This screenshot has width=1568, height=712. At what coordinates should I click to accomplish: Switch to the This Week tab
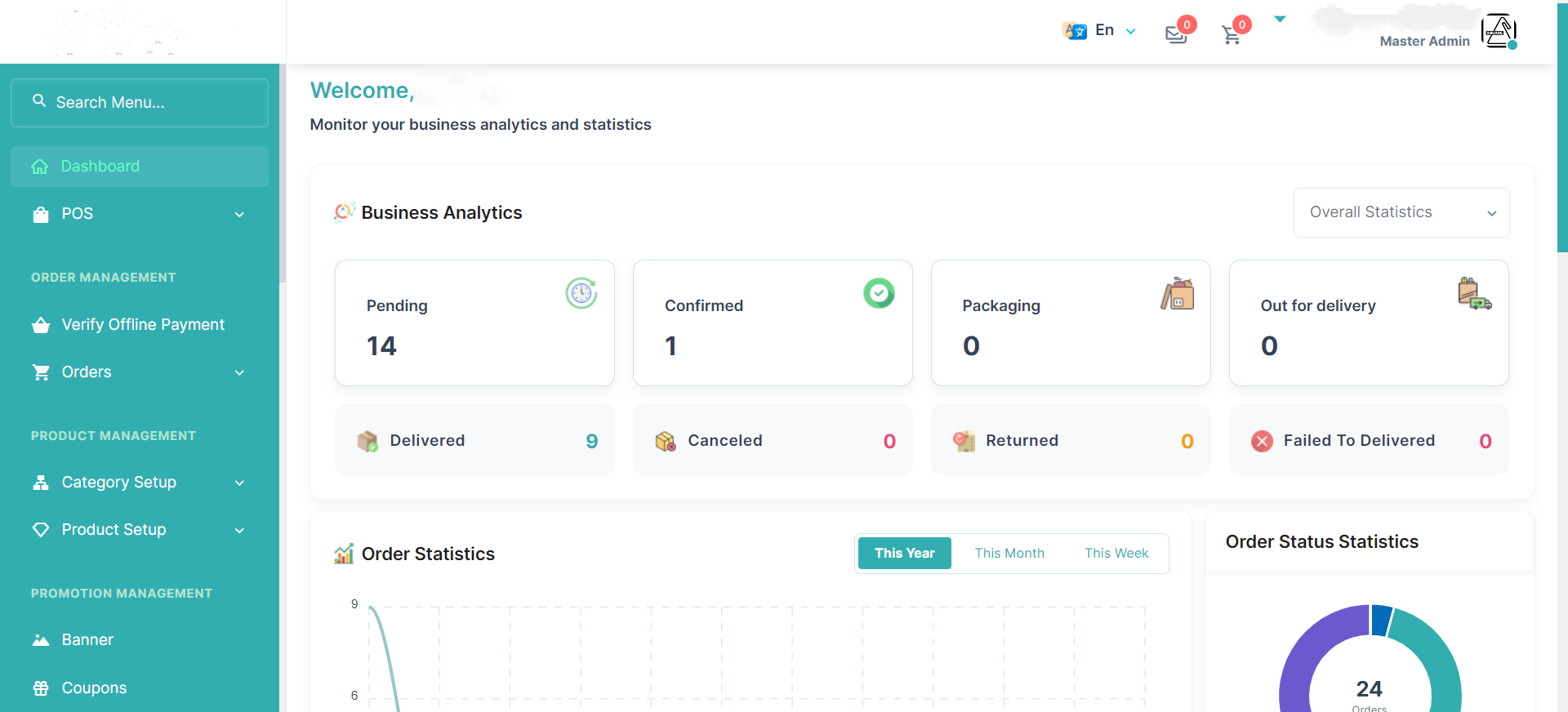click(x=1116, y=554)
